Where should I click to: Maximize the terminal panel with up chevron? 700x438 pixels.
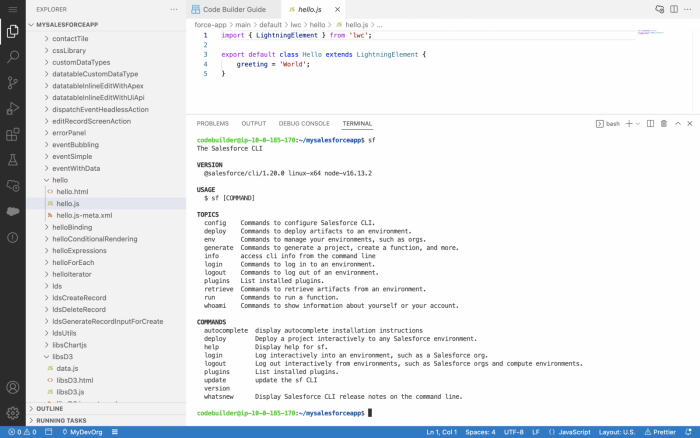(677, 123)
